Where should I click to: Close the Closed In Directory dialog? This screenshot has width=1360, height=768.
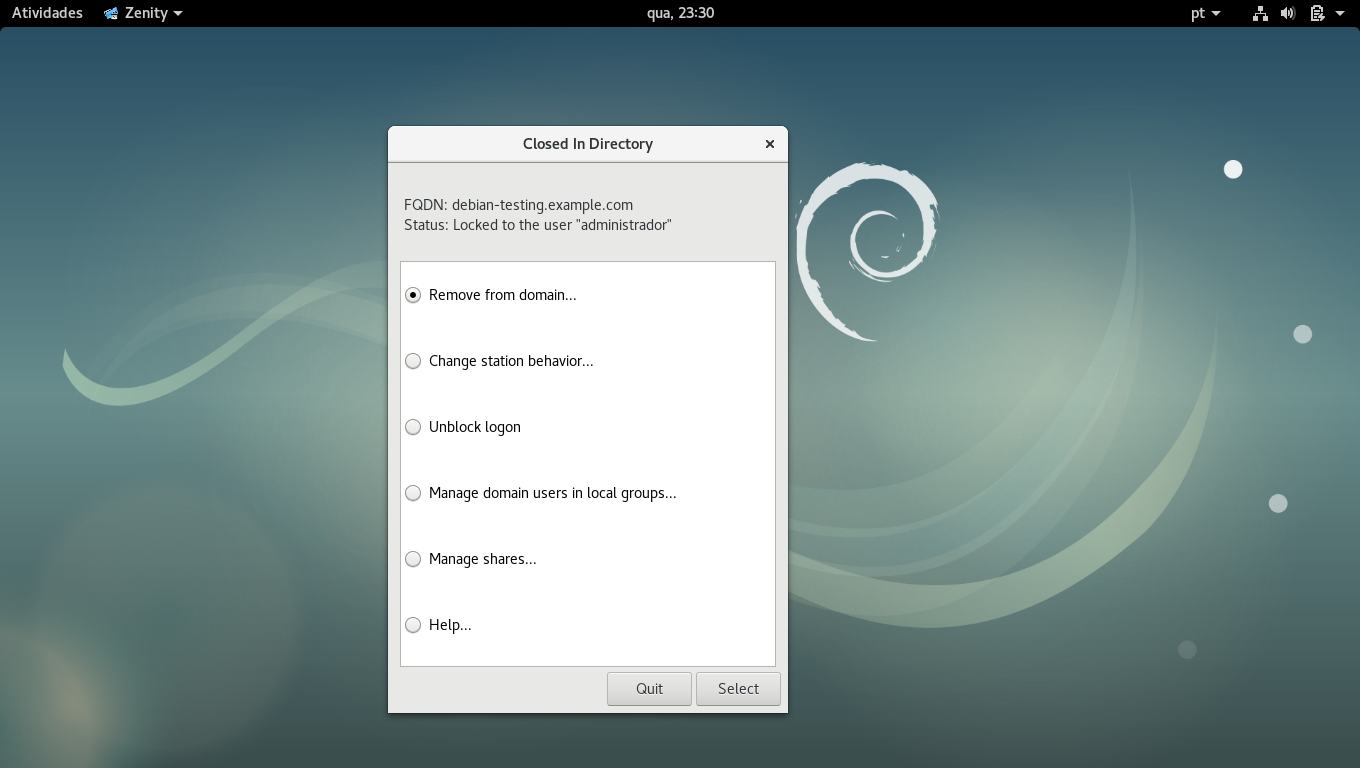[x=770, y=144]
